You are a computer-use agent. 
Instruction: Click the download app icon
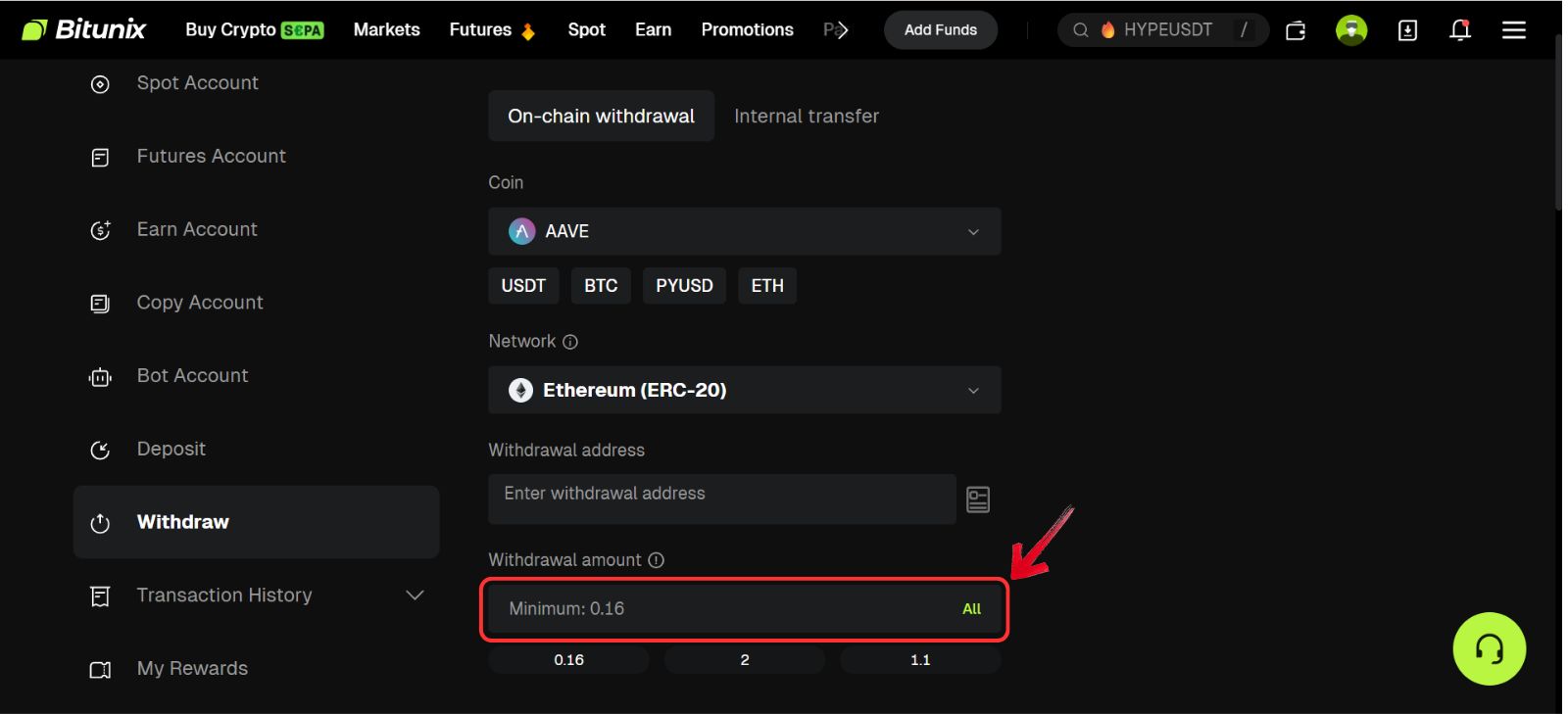click(1407, 30)
